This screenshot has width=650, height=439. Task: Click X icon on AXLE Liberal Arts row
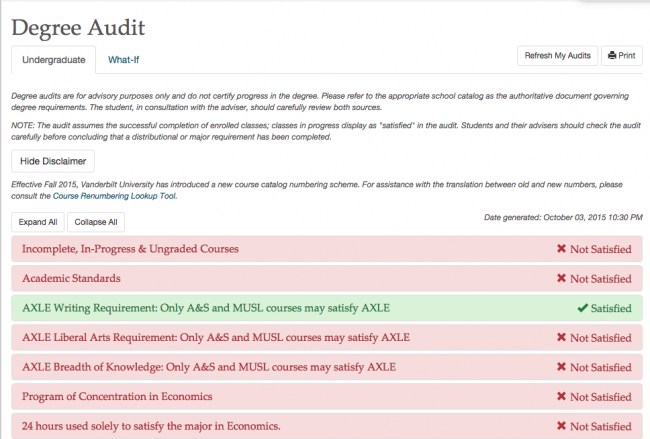click(x=562, y=338)
